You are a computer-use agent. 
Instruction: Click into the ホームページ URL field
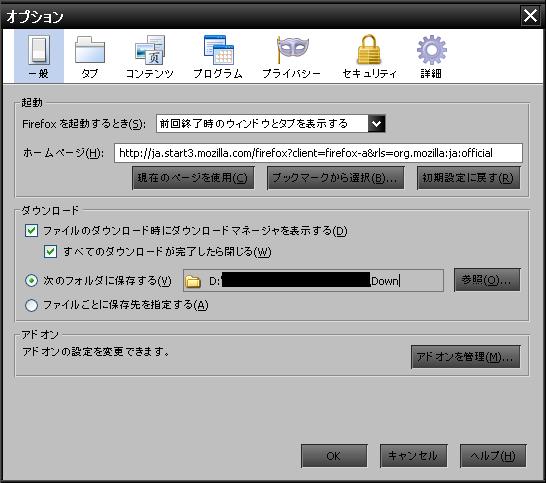pyautogui.click(x=318, y=153)
